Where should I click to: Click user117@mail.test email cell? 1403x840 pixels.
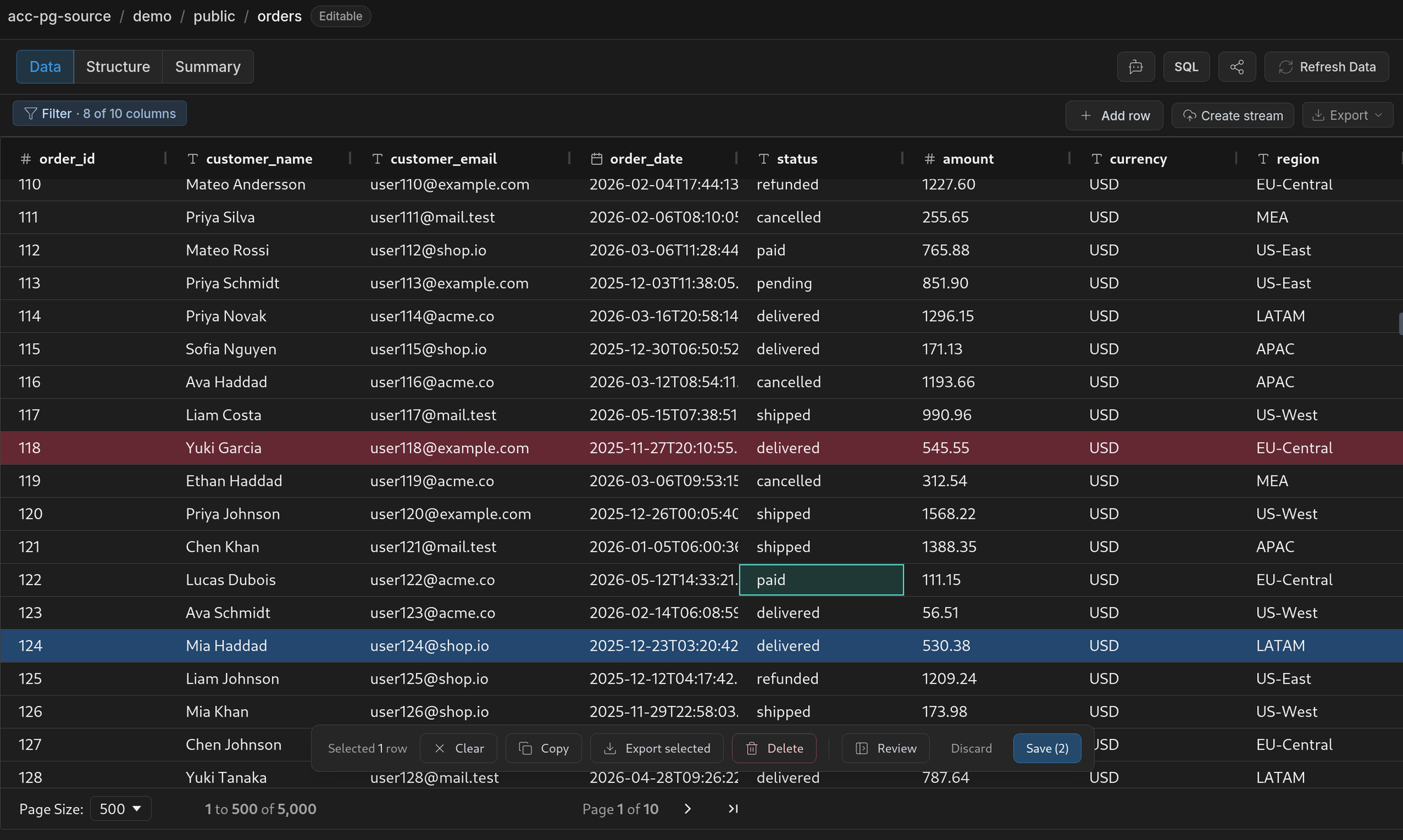point(434,415)
